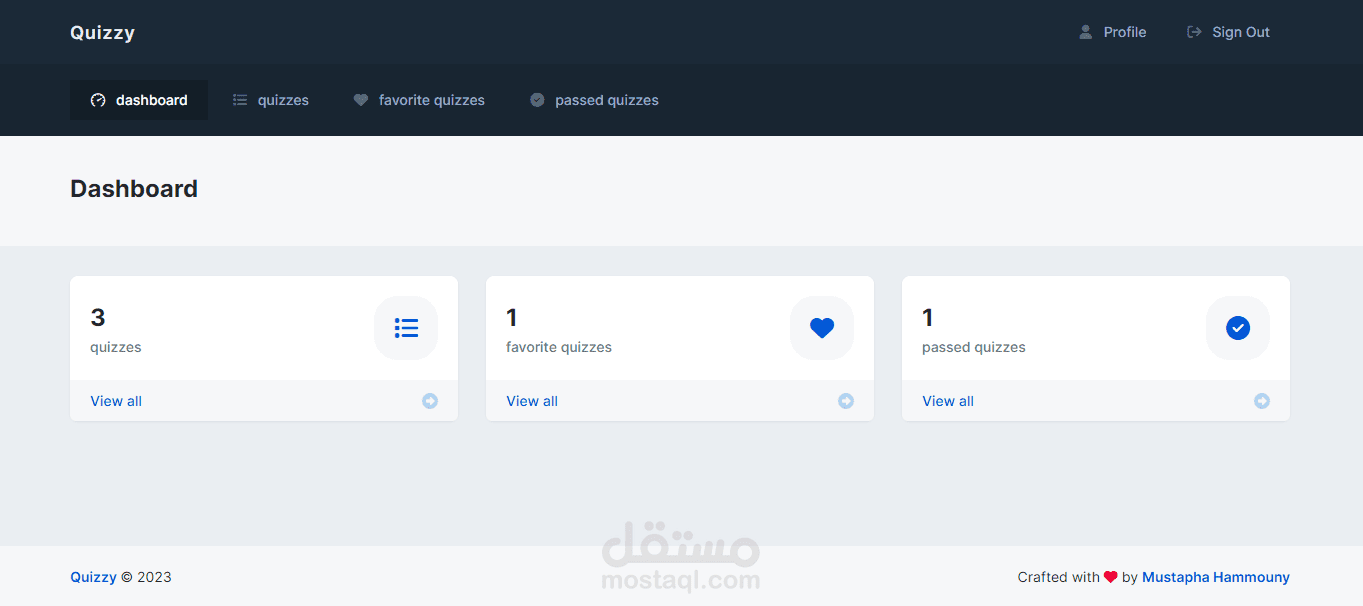
Task: Click the list icon on quizzes card
Action: (x=406, y=328)
